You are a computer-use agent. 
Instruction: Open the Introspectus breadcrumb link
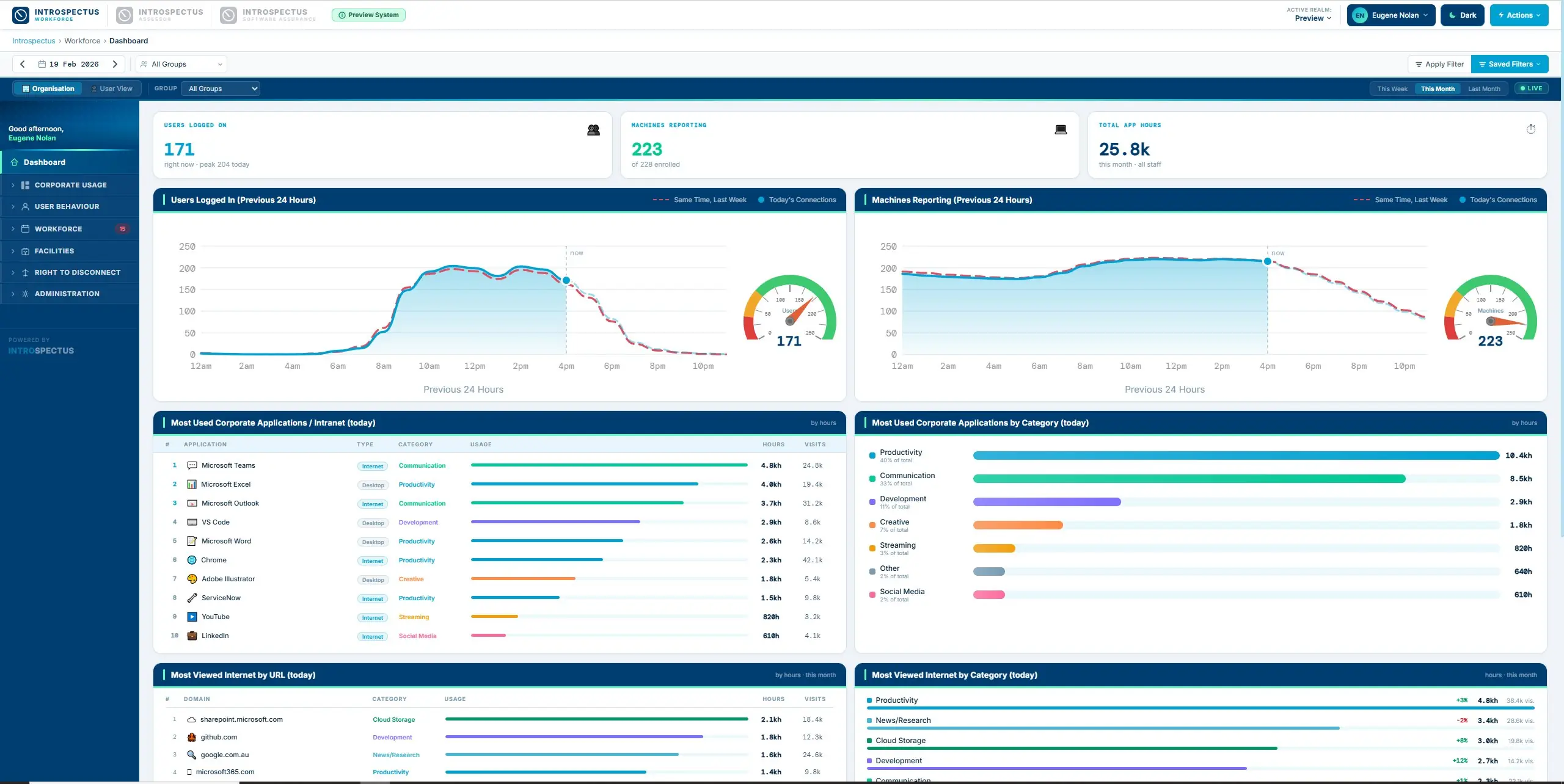click(x=34, y=41)
